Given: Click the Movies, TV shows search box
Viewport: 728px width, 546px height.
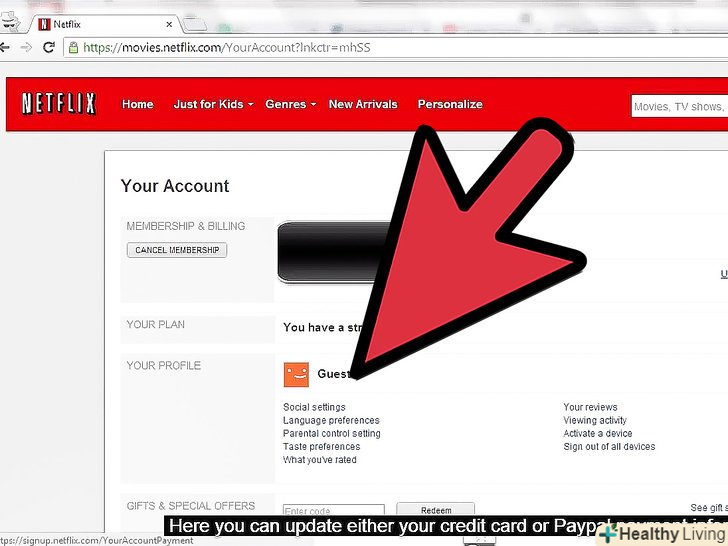Looking at the screenshot, I should [x=679, y=106].
